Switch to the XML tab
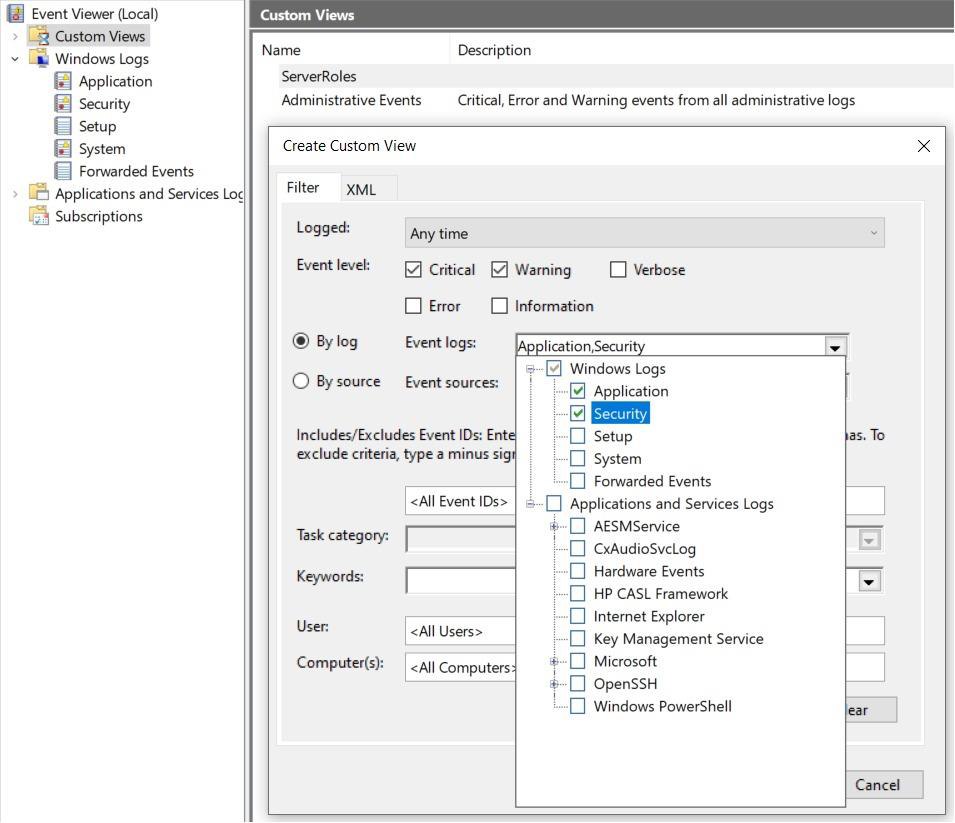955x823 pixels. (x=361, y=189)
